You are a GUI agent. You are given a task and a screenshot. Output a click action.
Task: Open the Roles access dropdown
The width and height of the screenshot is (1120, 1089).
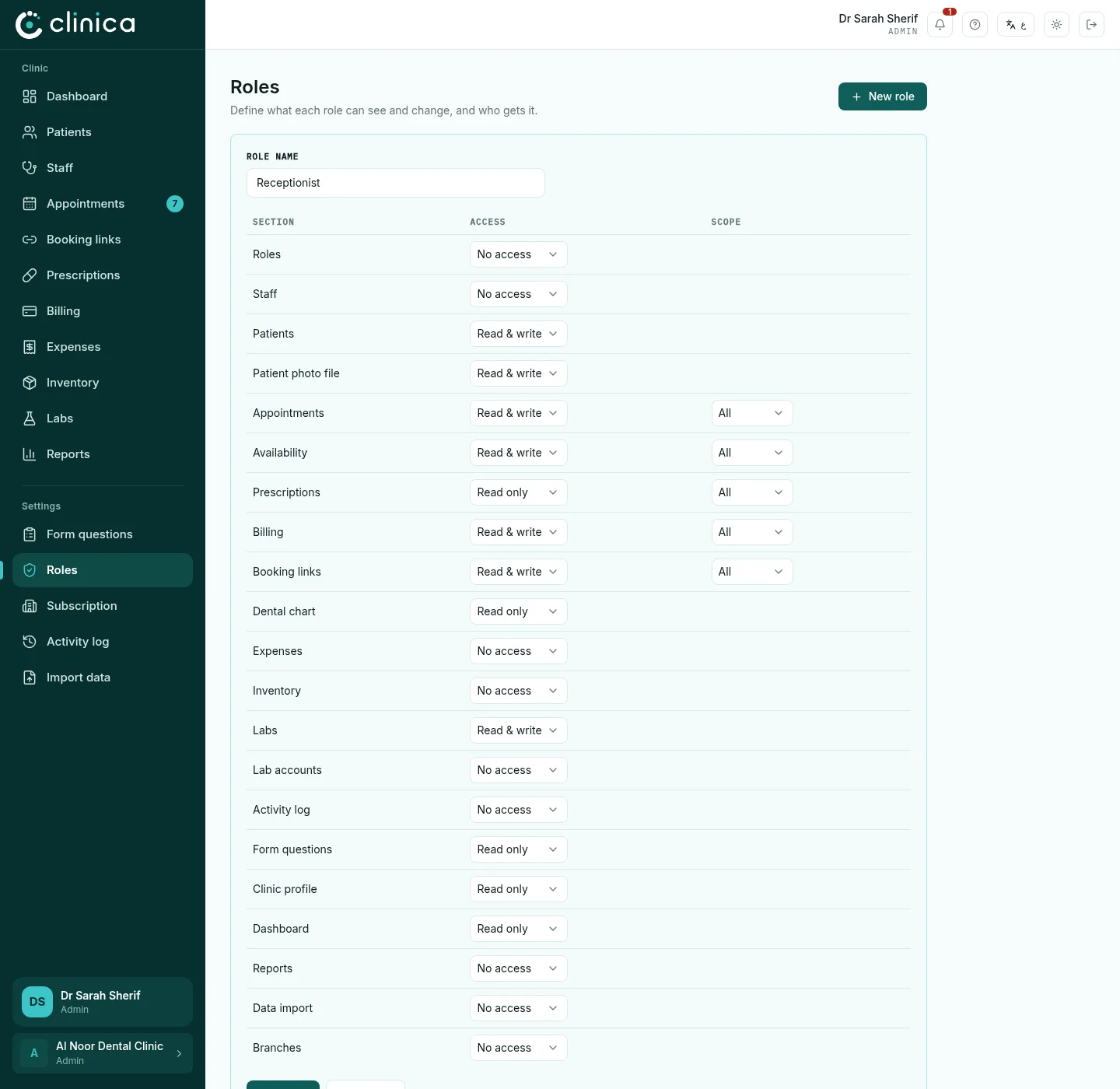519,254
